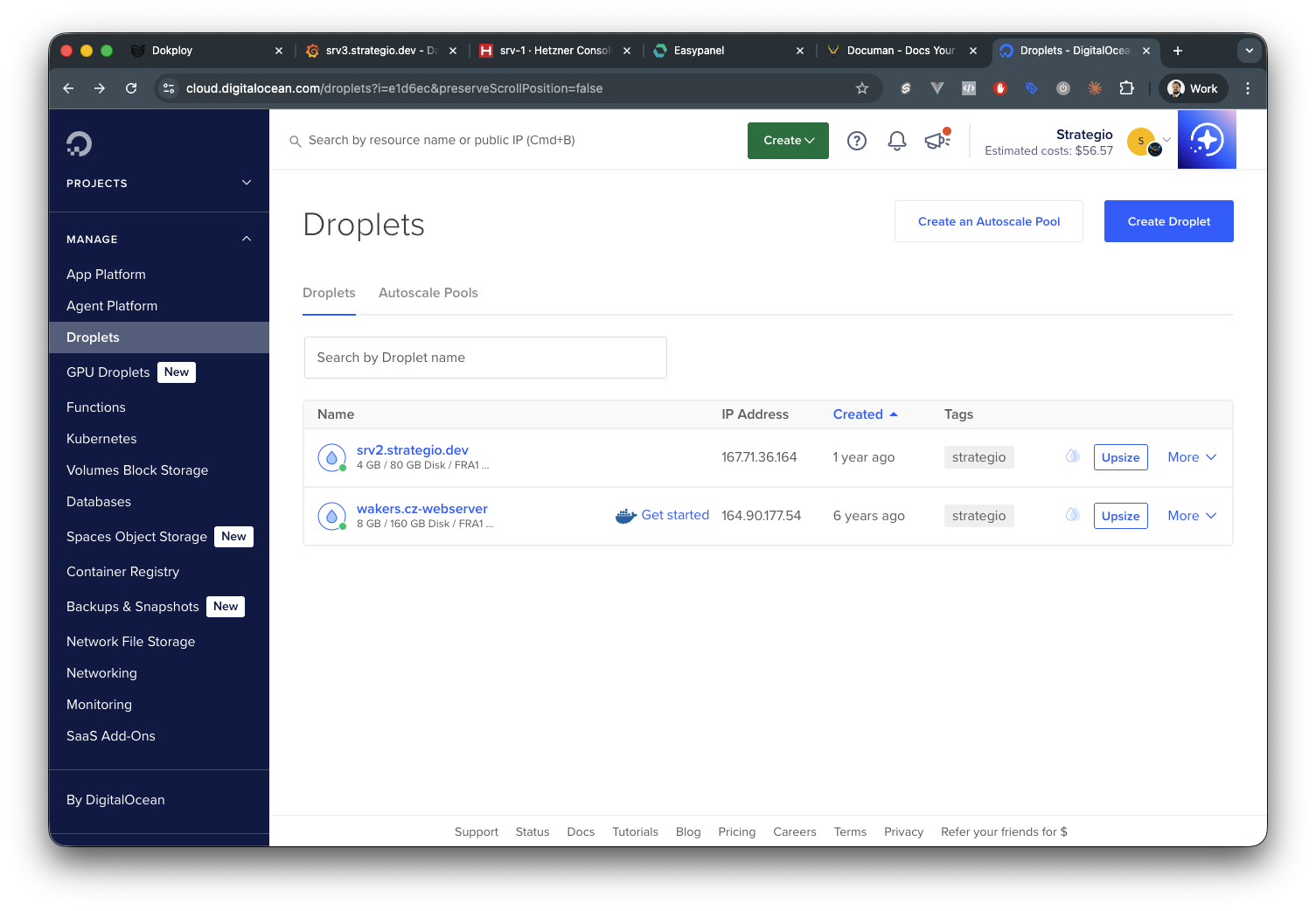This screenshot has width=1316, height=911.
Task: Switch to the Autoscale Pools tab
Action: coord(428,293)
